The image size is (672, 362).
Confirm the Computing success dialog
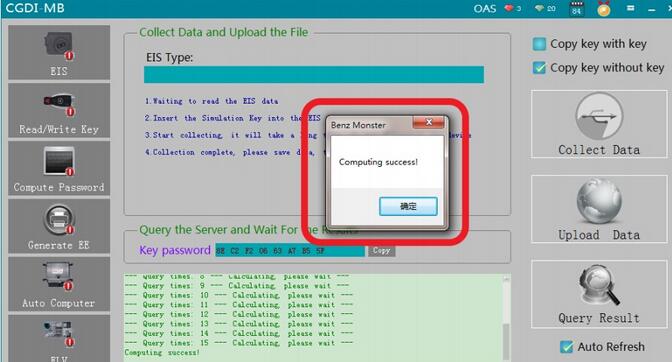[x=408, y=206]
